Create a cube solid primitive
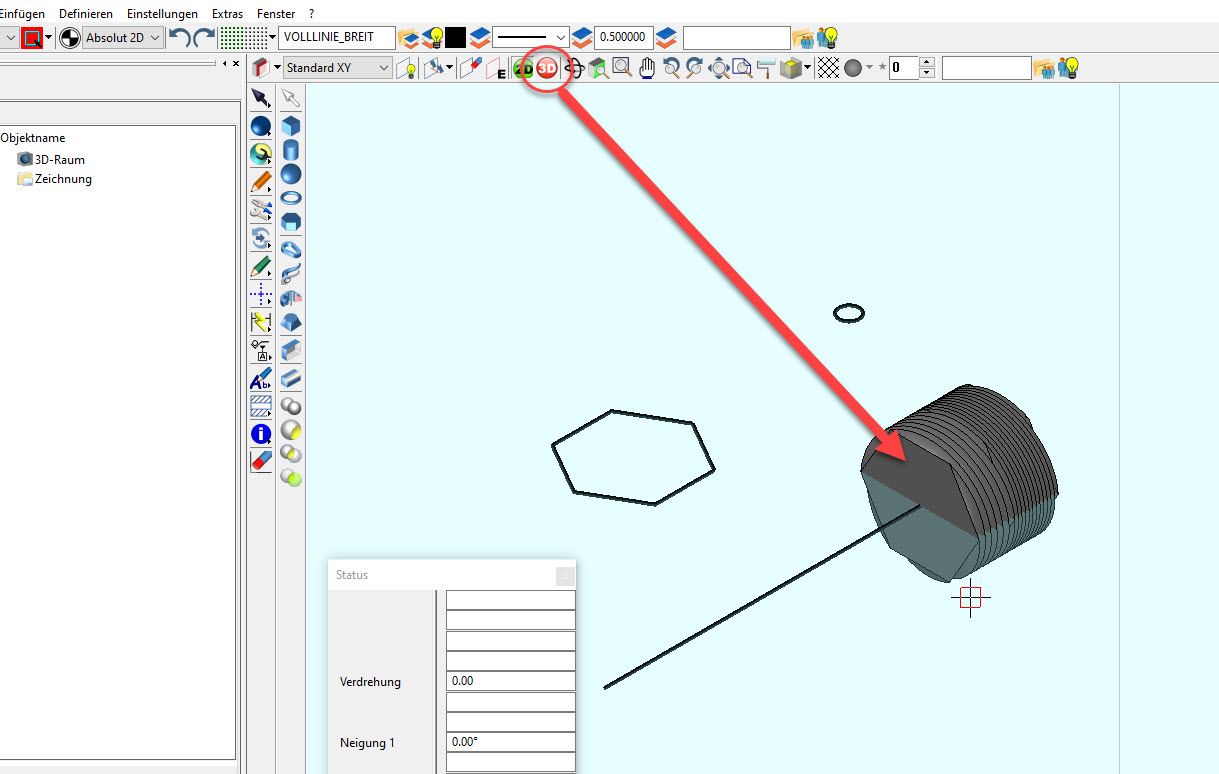Viewport: 1219px width, 774px height. click(291, 126)
